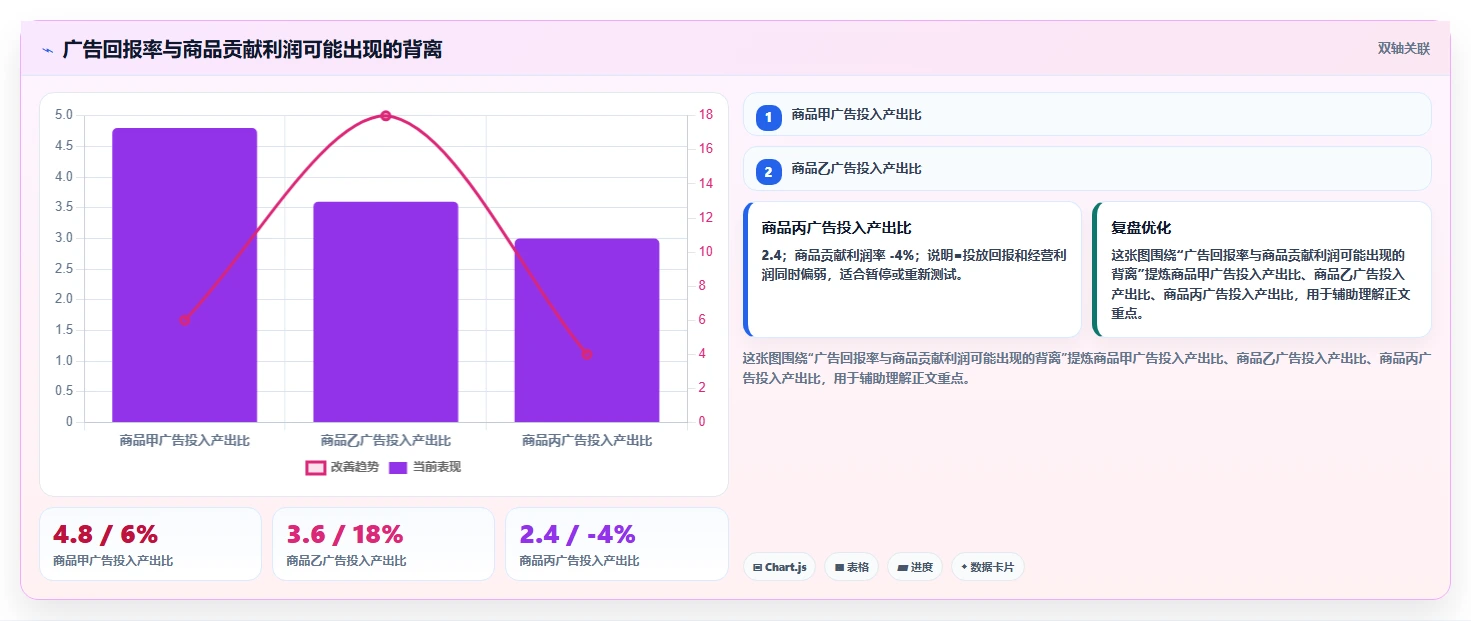Click the number 1 badge icon
The width and height of the screenshot is (1471, 621).
(x=768, y=118)
